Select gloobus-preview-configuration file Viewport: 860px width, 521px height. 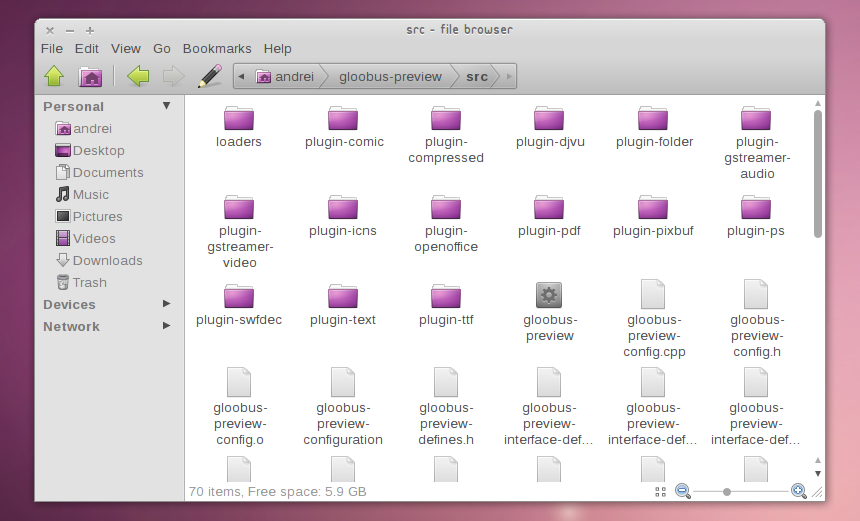[x=343, y=407]
